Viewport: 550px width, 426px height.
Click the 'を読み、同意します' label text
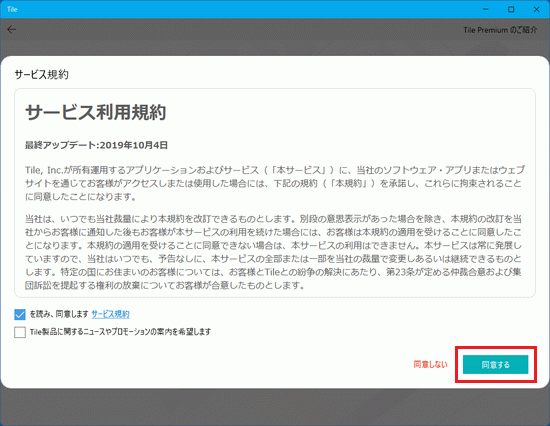(x=59, y=314)
